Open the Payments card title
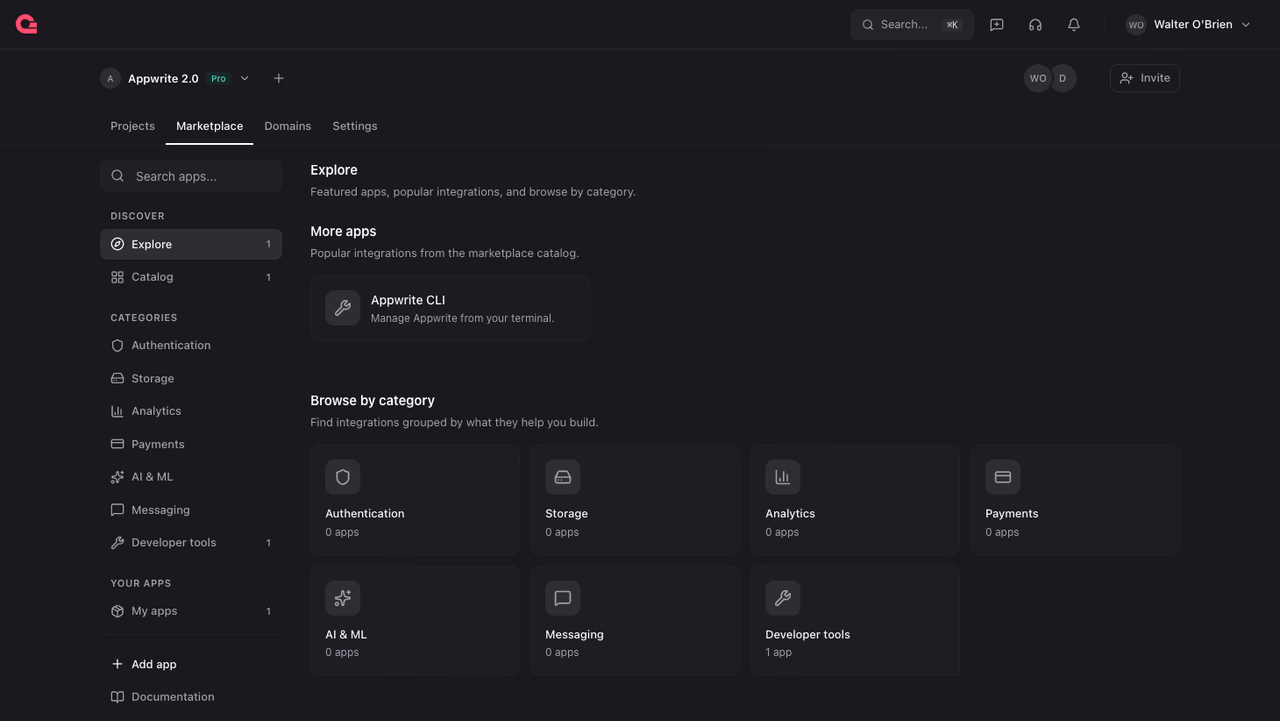This screenshot has width=1280, height=721. pyautogui.click(x=1012, y=514)
